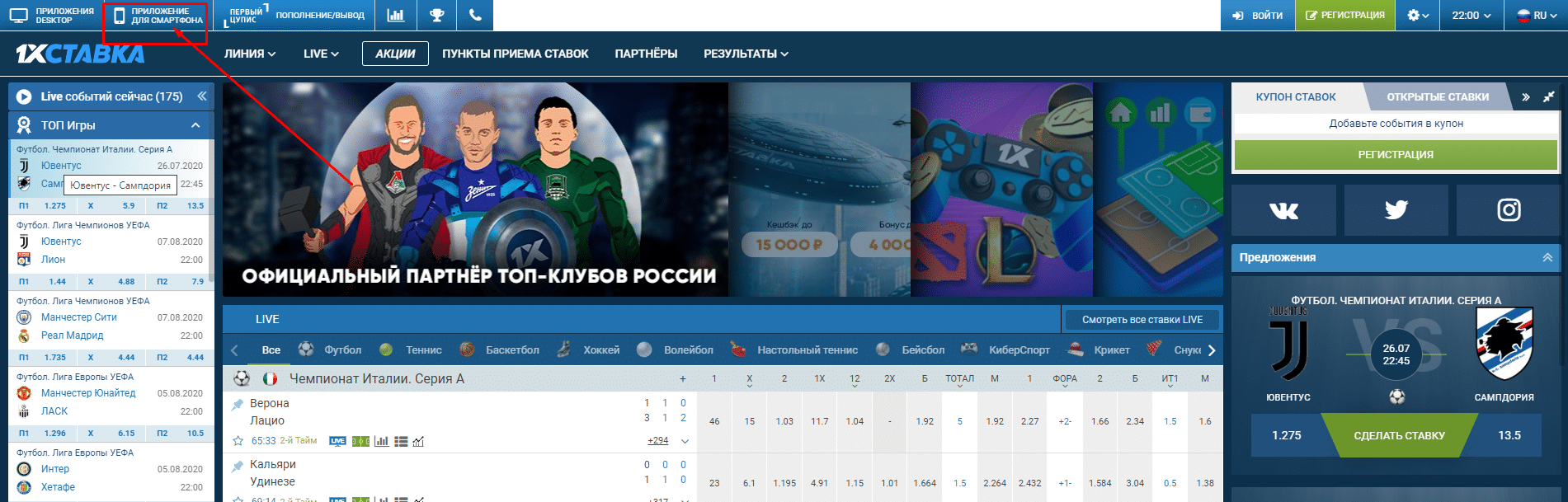Open the Instagram social link

point(1509,210)
